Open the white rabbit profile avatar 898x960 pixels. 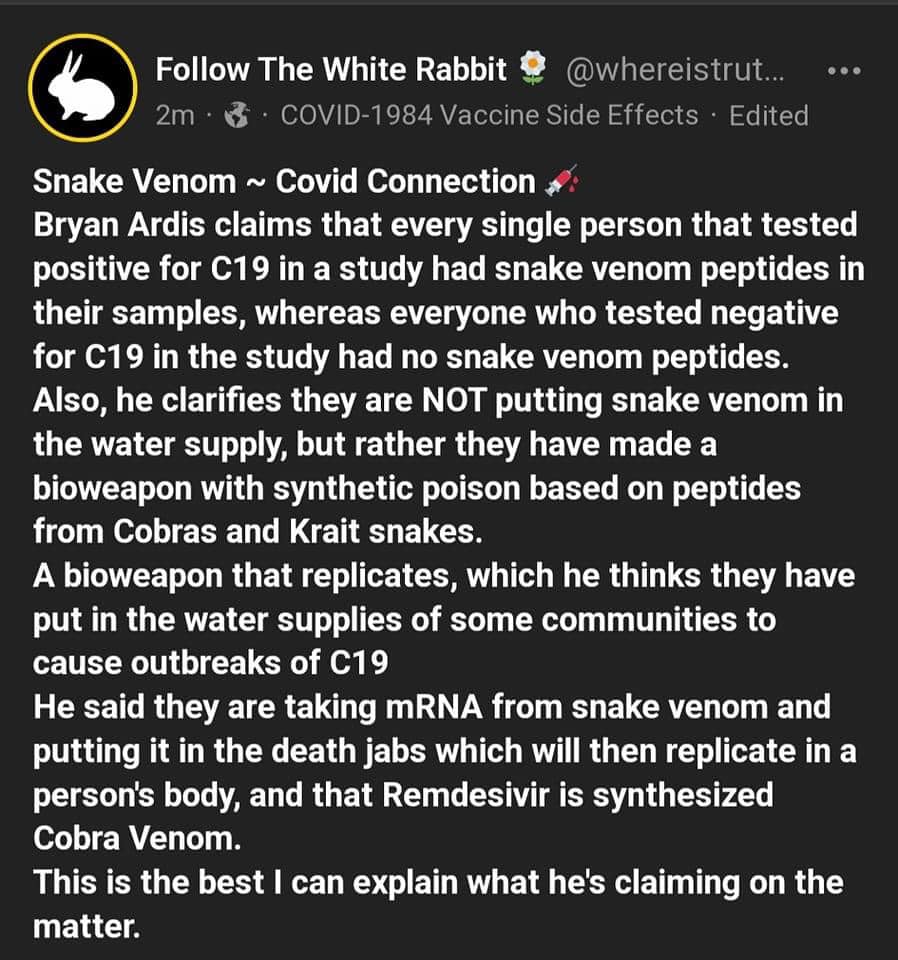click(x=83, y=90)
